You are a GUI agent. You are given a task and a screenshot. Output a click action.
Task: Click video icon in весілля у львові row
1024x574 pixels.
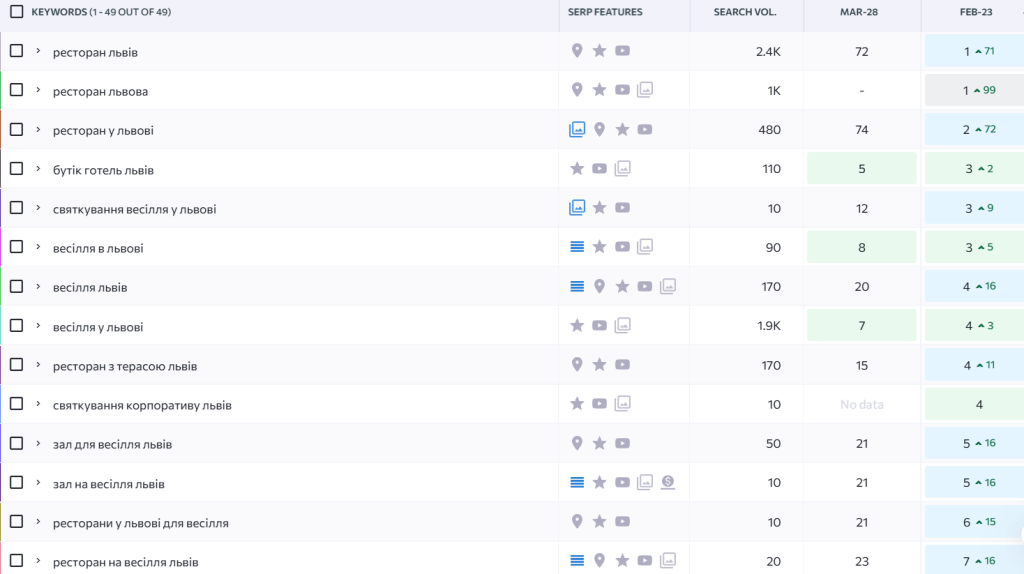600,325
